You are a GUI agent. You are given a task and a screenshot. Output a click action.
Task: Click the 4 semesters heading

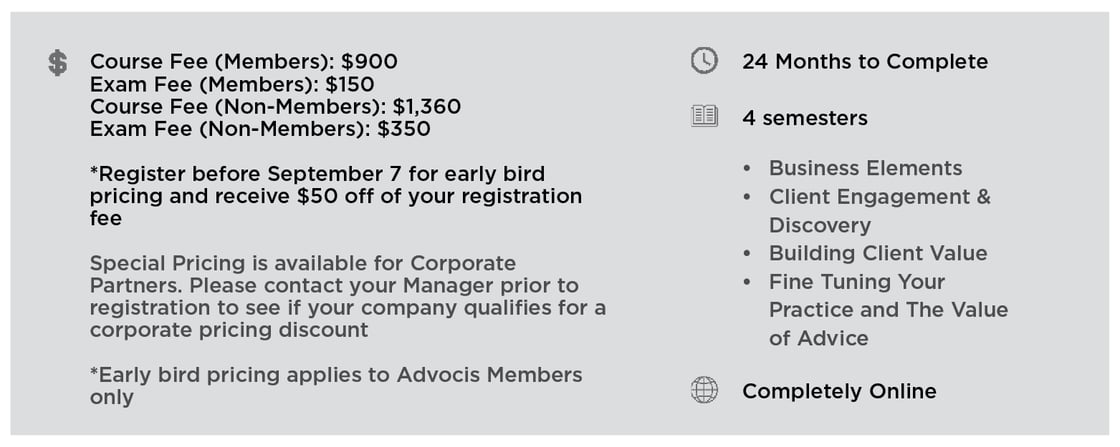[x=804, y=118]
